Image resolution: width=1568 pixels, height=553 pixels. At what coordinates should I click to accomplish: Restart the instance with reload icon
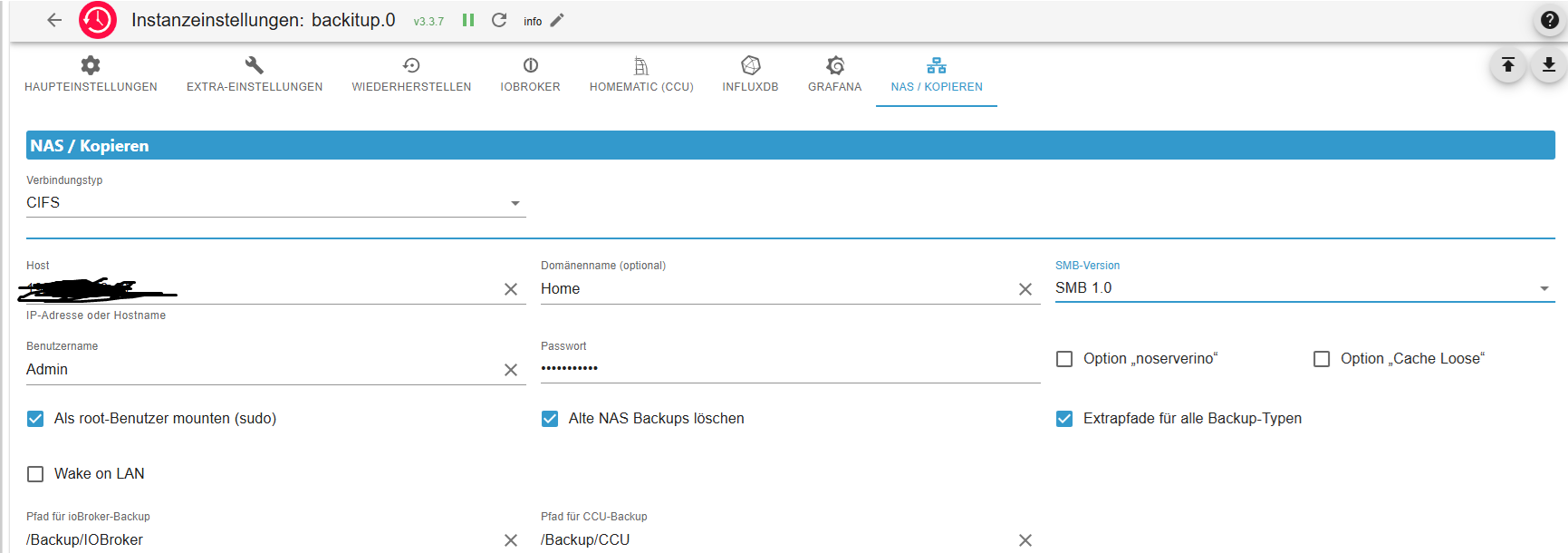tap(499, 20)
